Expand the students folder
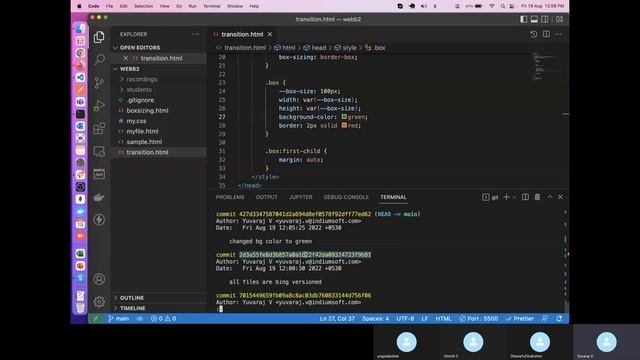Viewport: 640px width, 360px height. [x=139, y=90]
